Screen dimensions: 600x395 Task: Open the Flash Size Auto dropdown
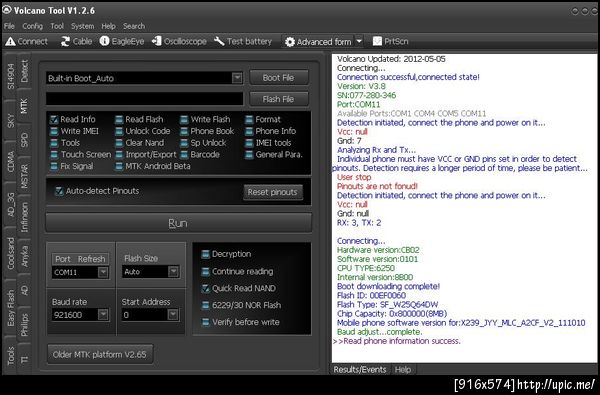pos(173,272)
